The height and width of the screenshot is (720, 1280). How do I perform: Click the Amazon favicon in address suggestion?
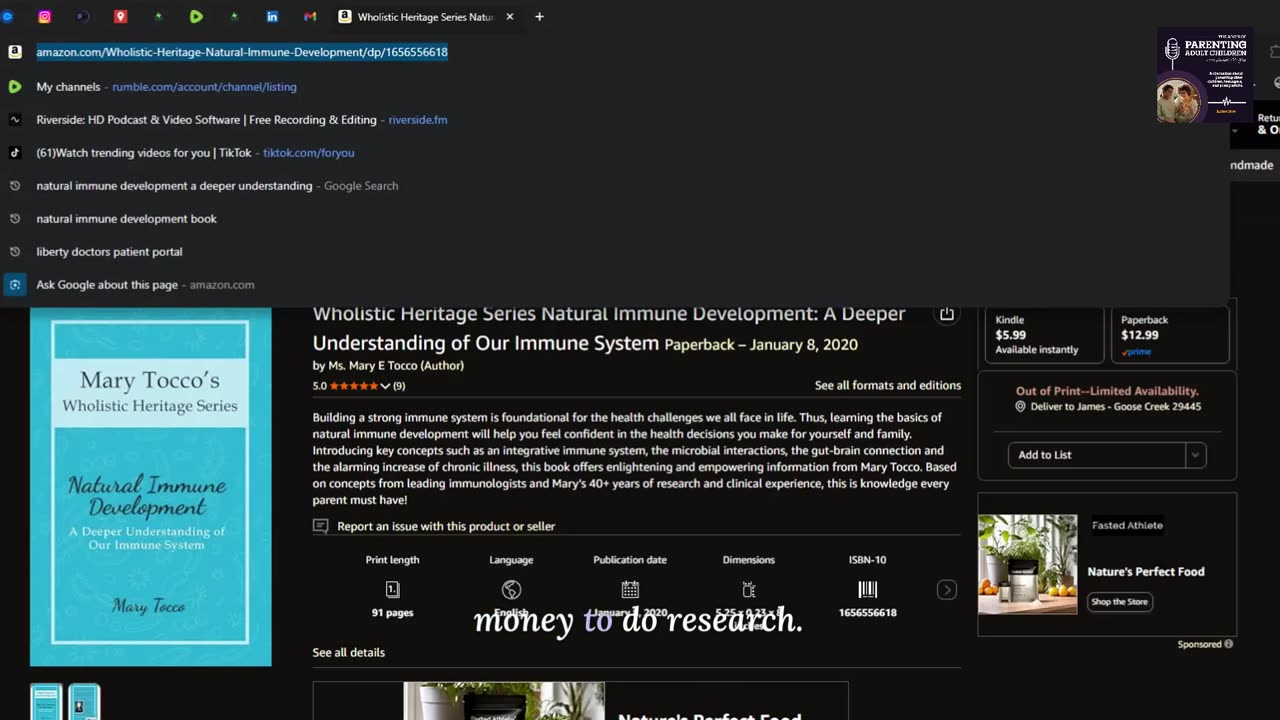click(15, 52)
